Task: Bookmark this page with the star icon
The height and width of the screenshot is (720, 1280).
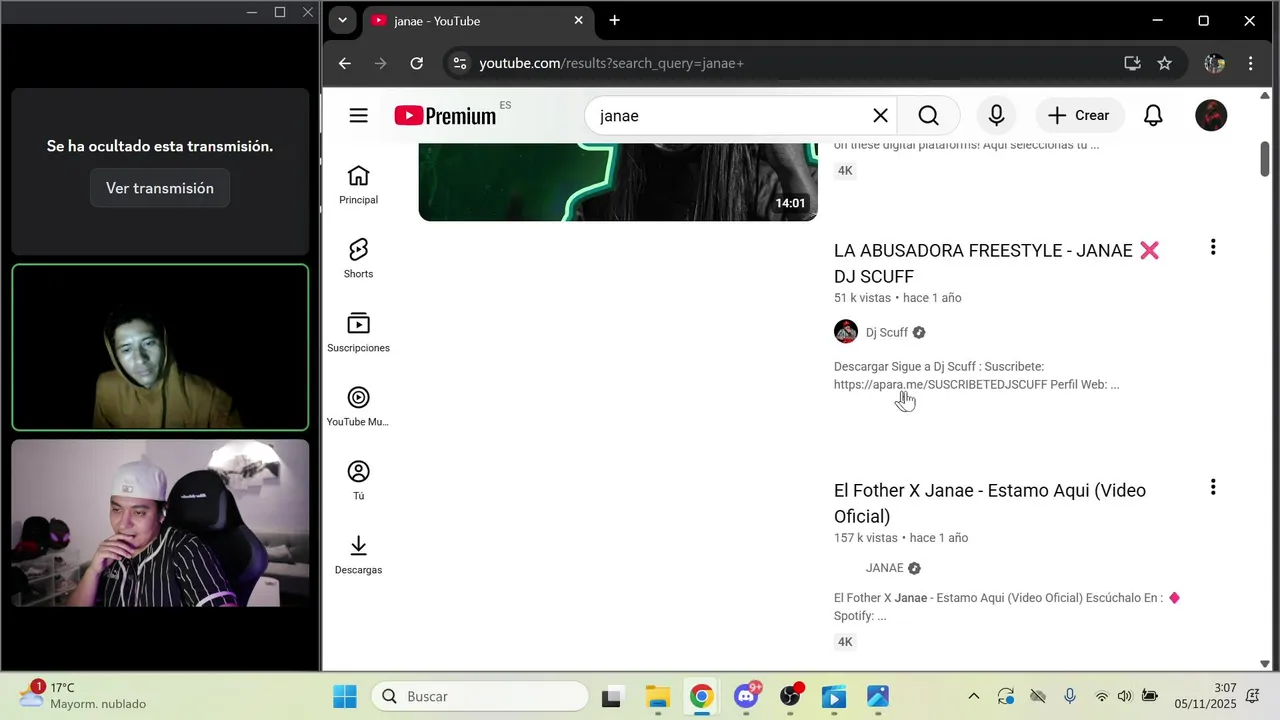Action: [1165, 63]
